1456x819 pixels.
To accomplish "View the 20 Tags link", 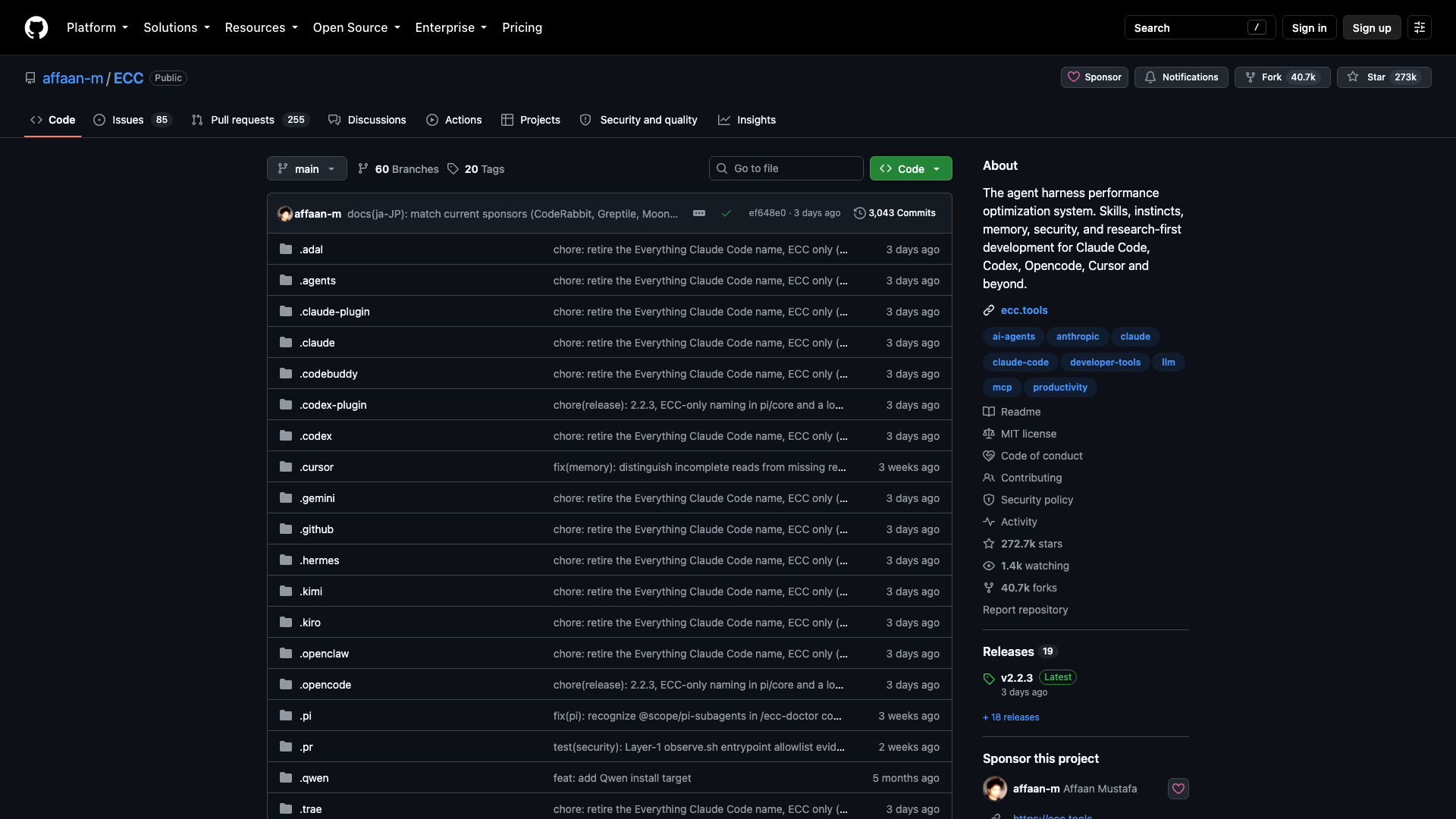I will click(x=476, y=168).
